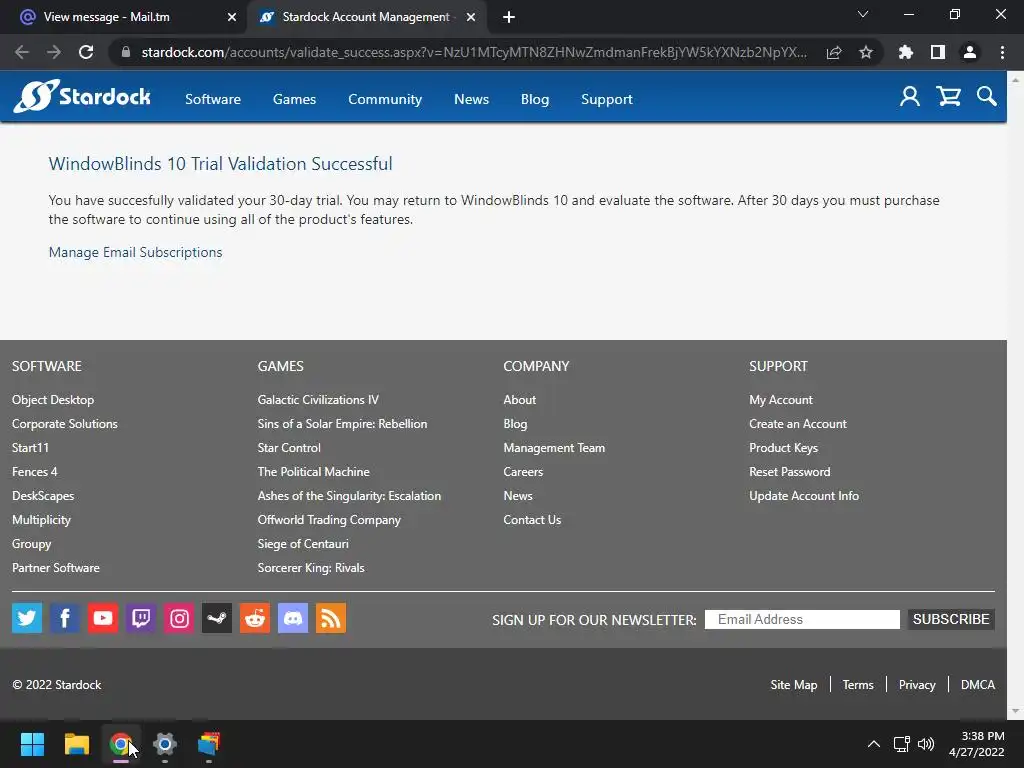Open Galactic Civilizations IV link
Screen dimensions: 1024x768
318,400
